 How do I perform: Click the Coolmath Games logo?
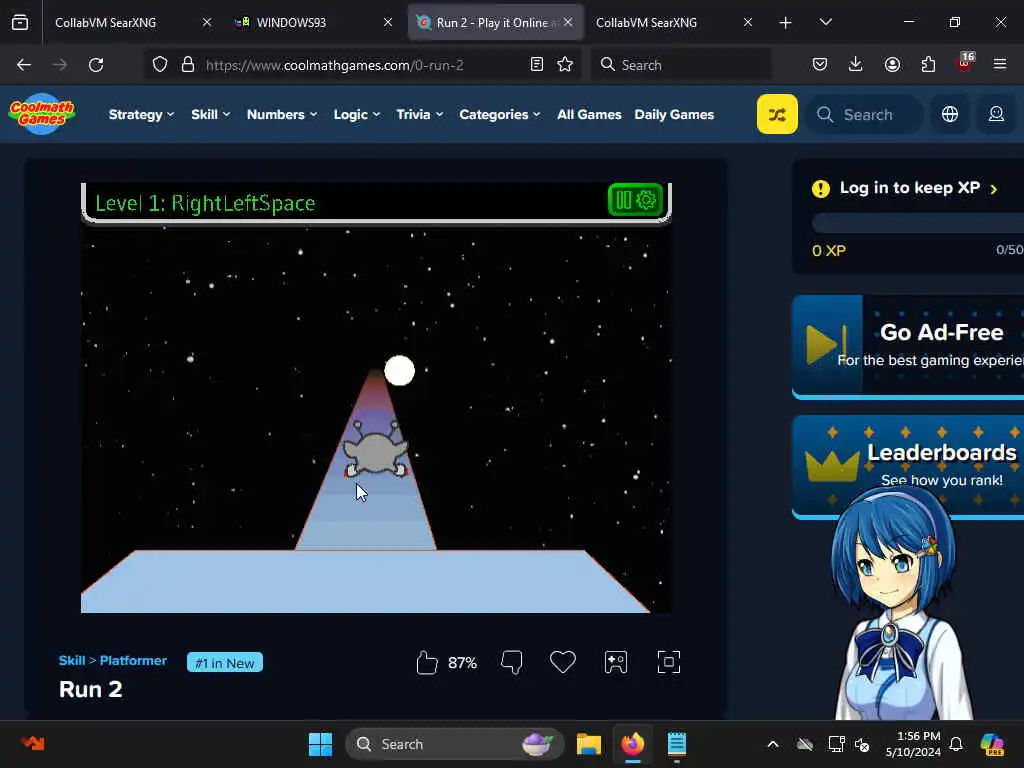click(42, 114)
